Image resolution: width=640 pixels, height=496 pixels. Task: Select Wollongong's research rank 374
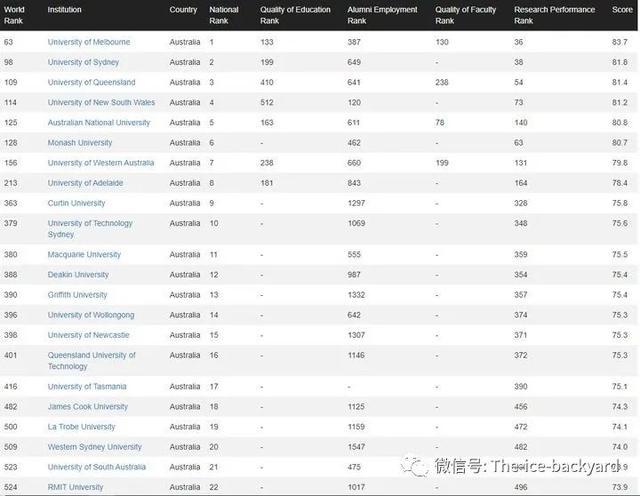521,315
